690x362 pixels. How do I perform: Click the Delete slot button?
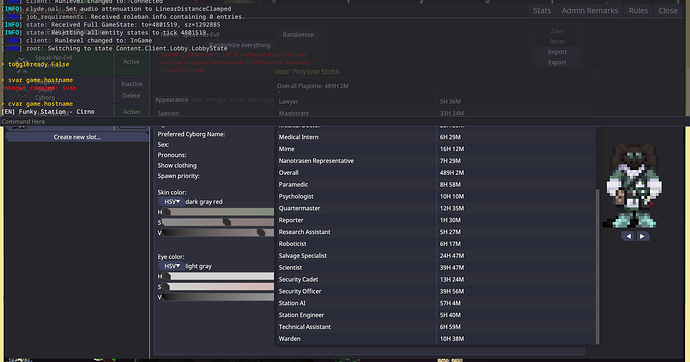[131, 95]
